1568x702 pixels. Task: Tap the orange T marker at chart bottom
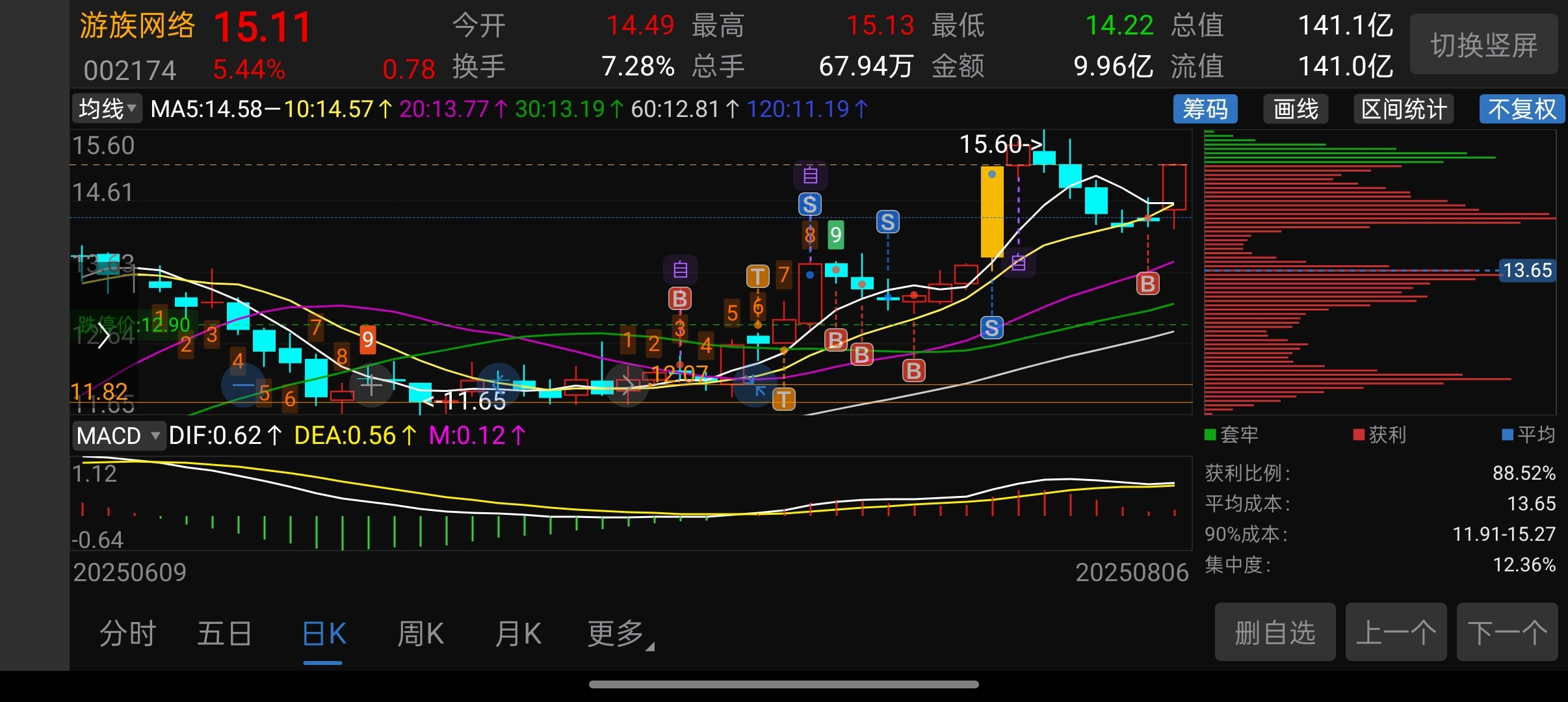(x=783, y=399)
